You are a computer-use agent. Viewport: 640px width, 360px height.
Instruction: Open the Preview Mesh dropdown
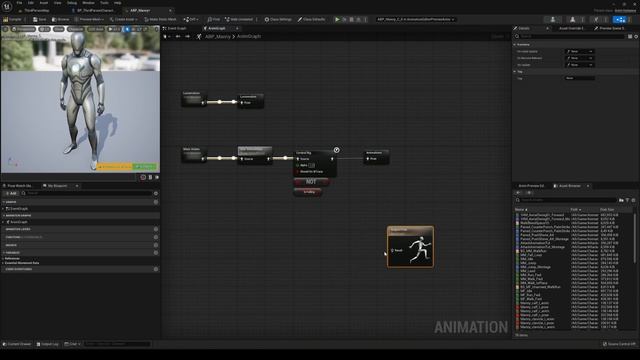[x=89, y=19]
